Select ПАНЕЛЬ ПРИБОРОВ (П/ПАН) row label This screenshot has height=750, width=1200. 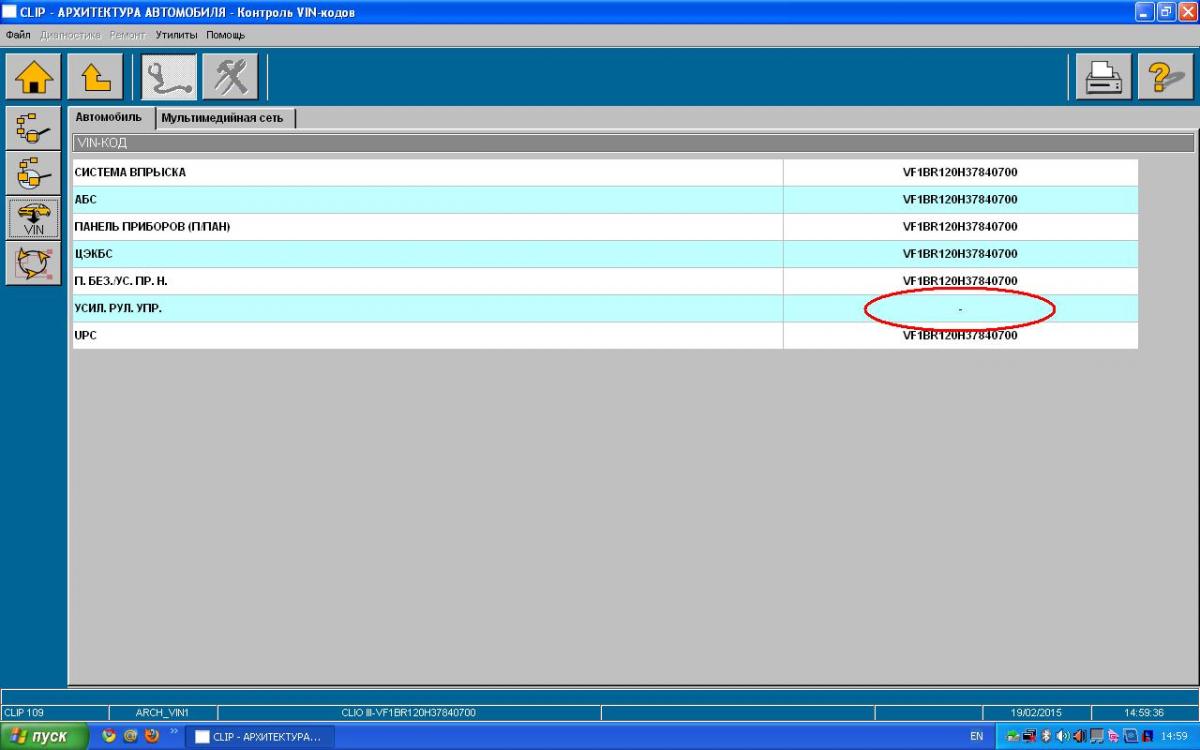[152, 226]
